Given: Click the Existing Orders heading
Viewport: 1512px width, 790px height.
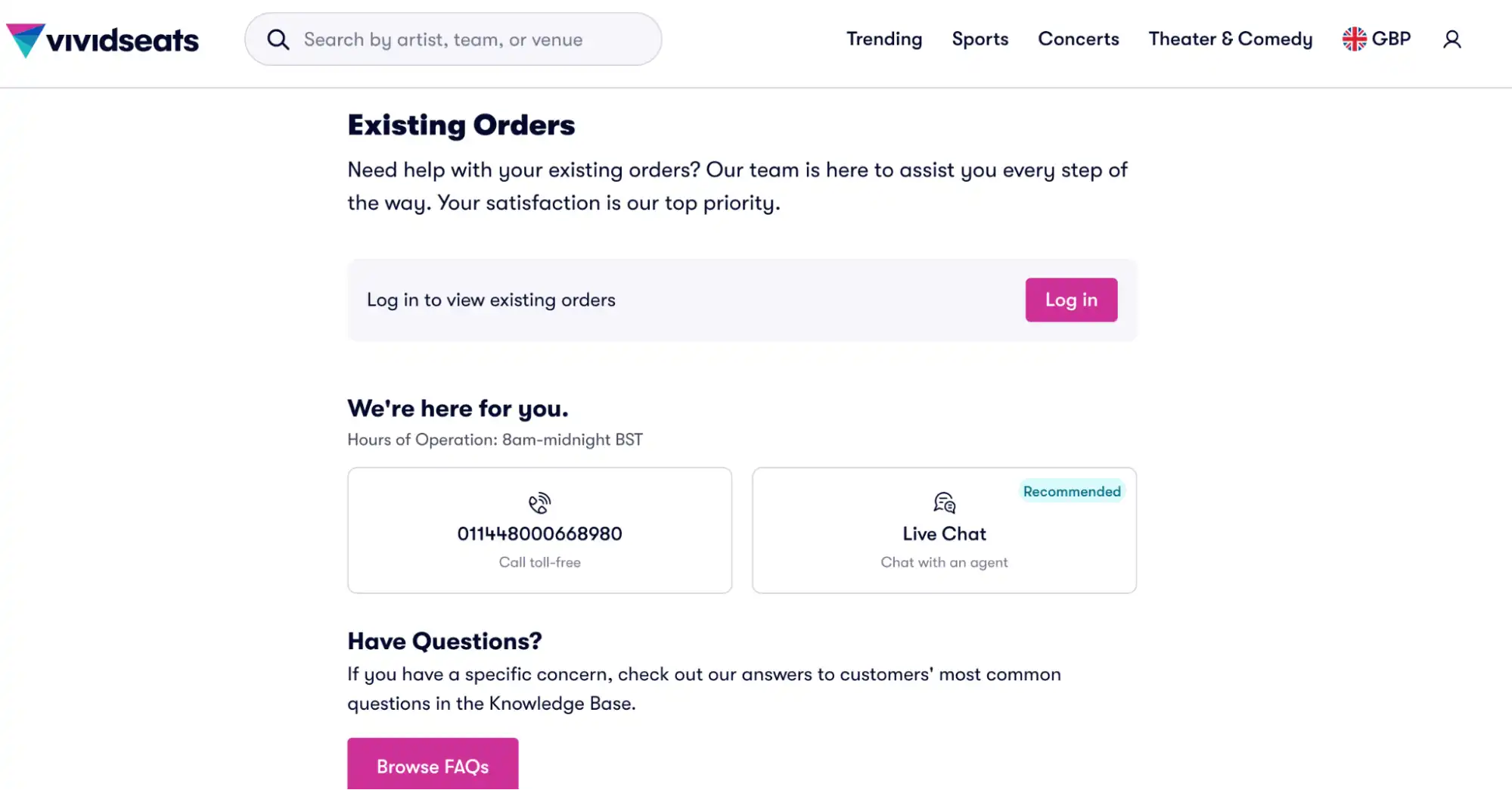Looking at the screenshot, I should click(x=461, y=124).
